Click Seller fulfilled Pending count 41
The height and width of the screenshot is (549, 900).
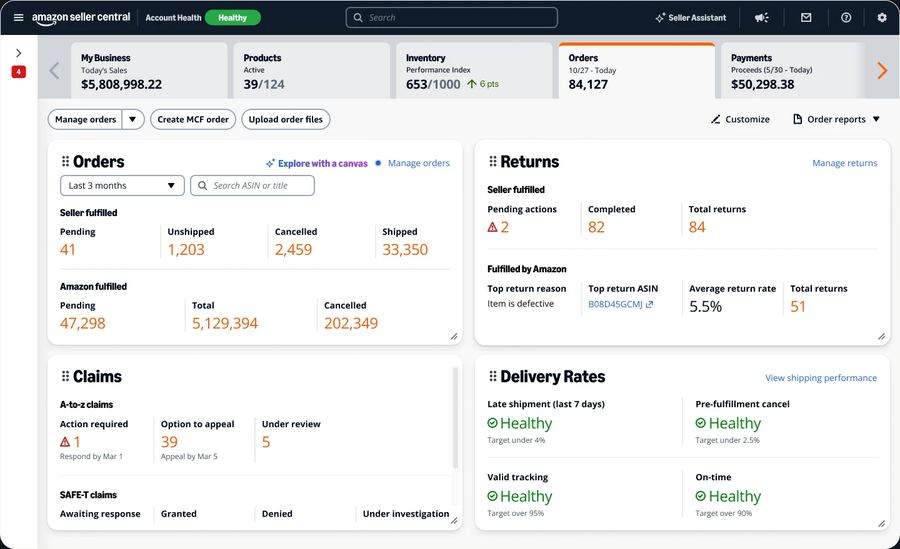pos(68,250)
